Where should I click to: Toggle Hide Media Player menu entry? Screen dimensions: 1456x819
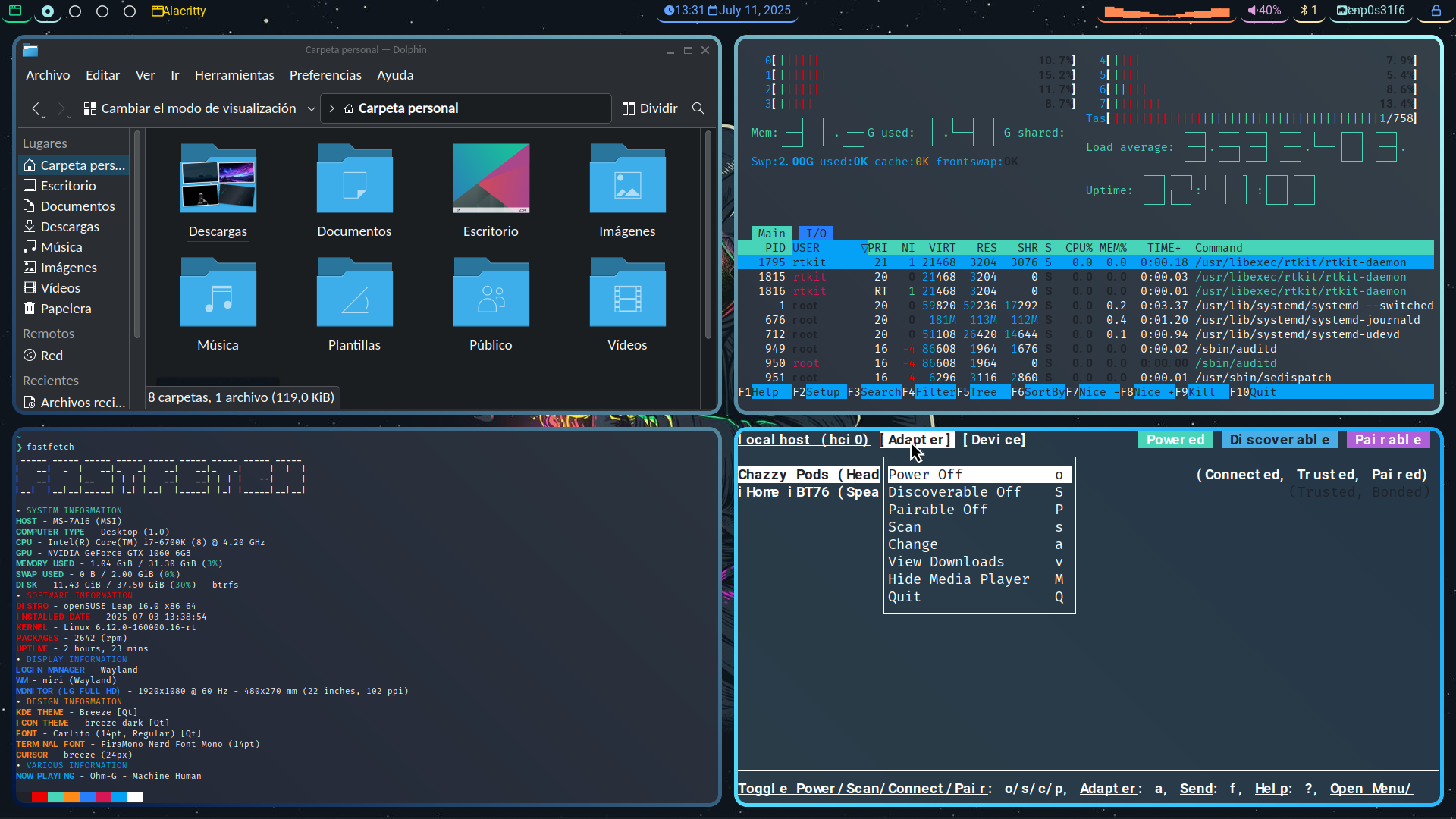pyautogui.click(x=979, y=579)
